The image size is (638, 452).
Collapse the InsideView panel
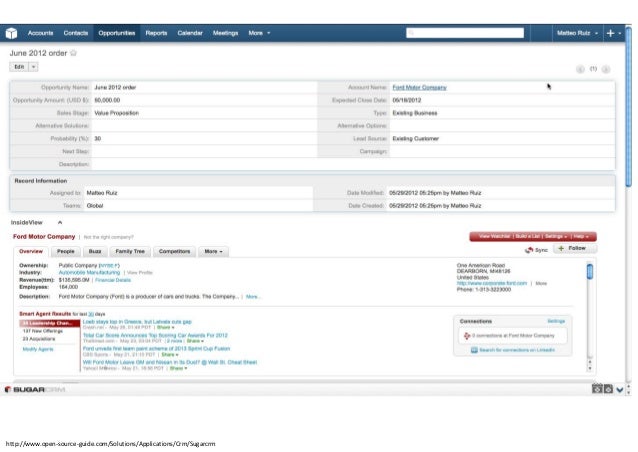click(60, 223)
